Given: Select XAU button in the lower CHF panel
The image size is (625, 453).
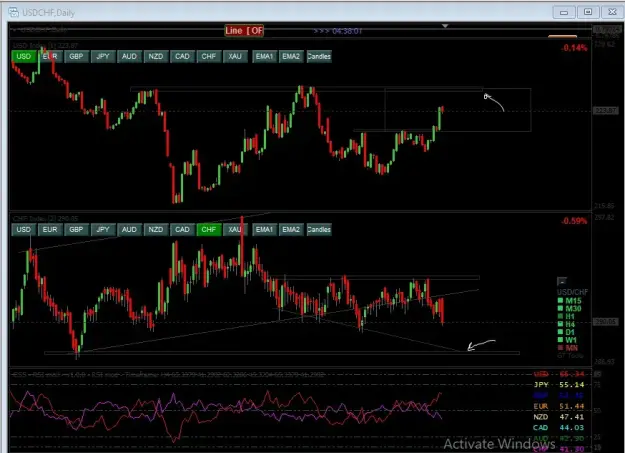Looking at the screenshot, I should [235, 230].
